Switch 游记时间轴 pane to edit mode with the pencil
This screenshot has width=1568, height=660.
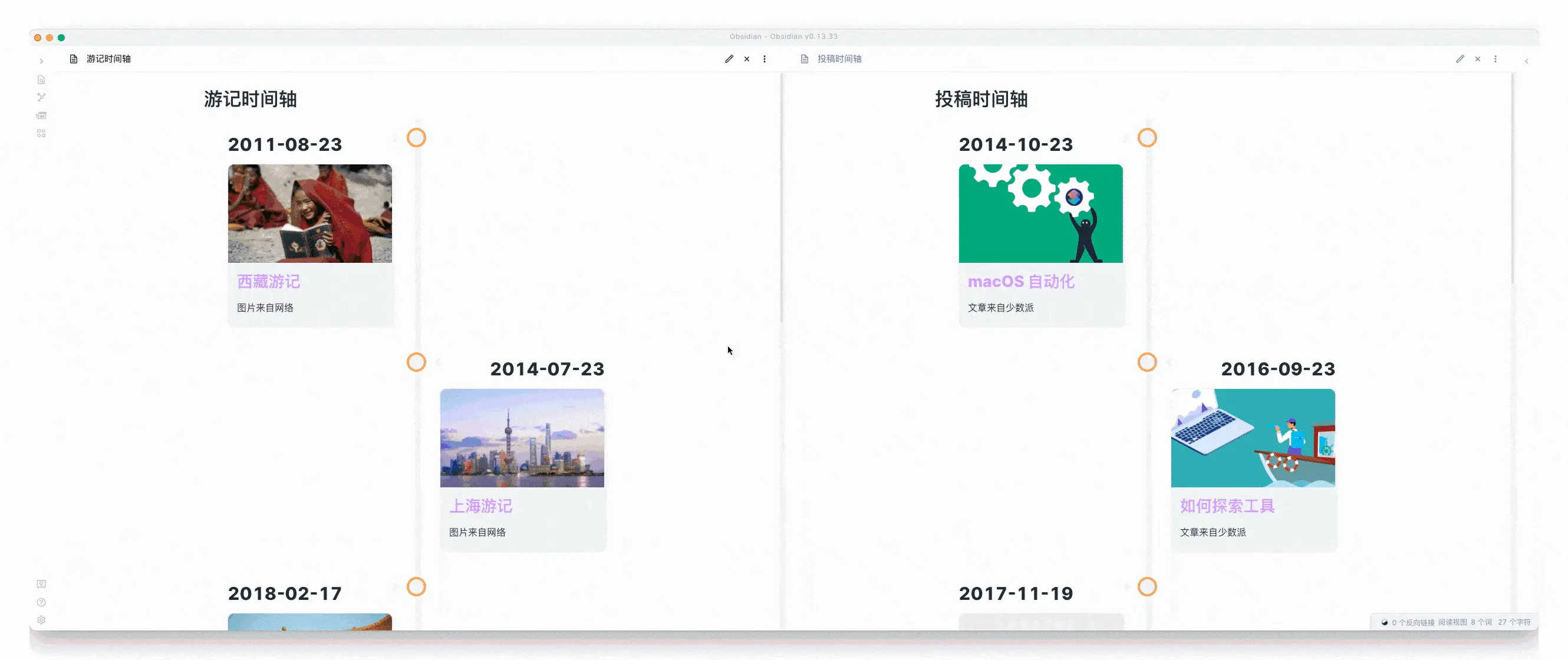click(729, 59)
